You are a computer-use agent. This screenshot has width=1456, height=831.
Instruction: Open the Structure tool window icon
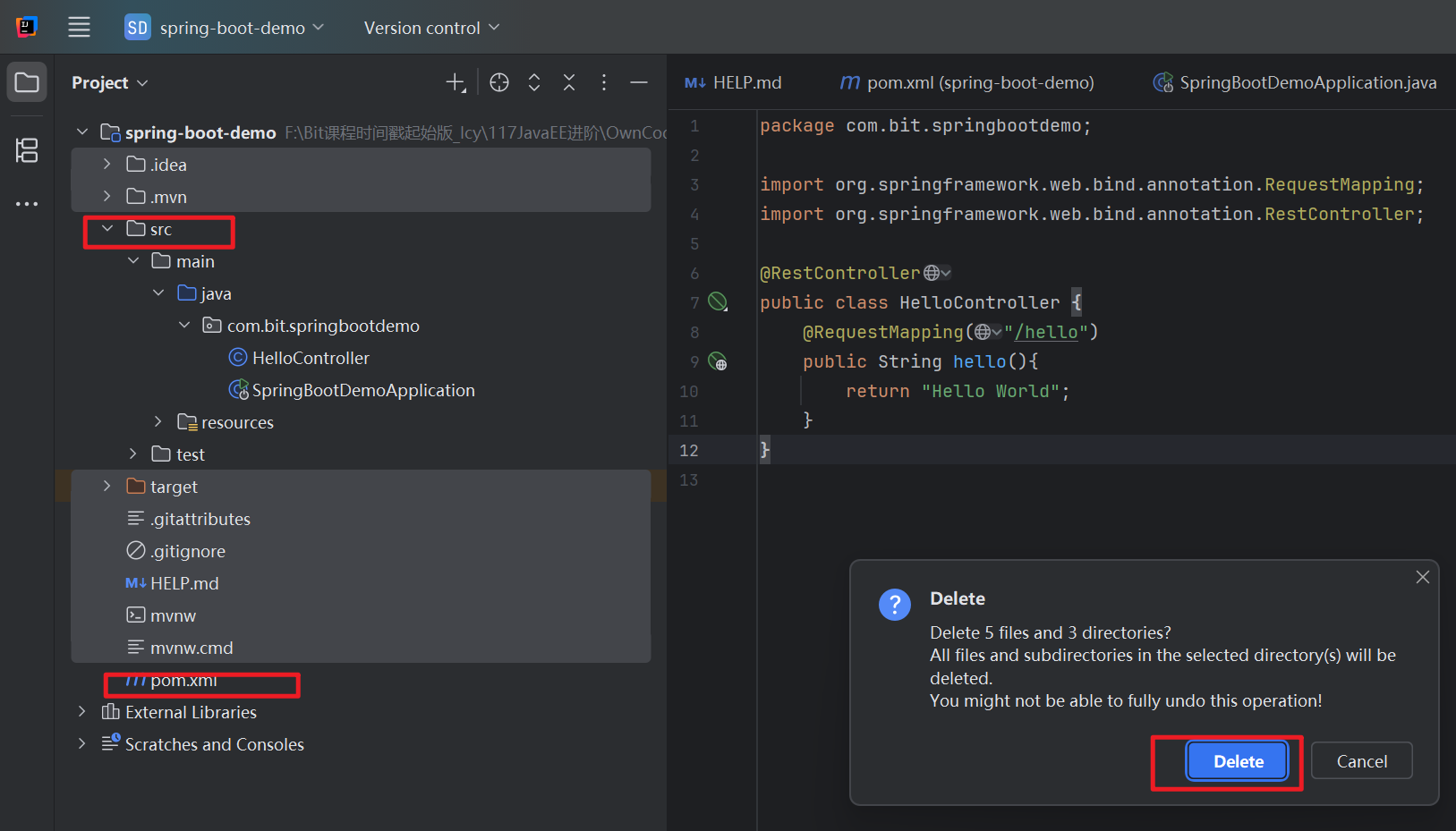coord(27,150)
